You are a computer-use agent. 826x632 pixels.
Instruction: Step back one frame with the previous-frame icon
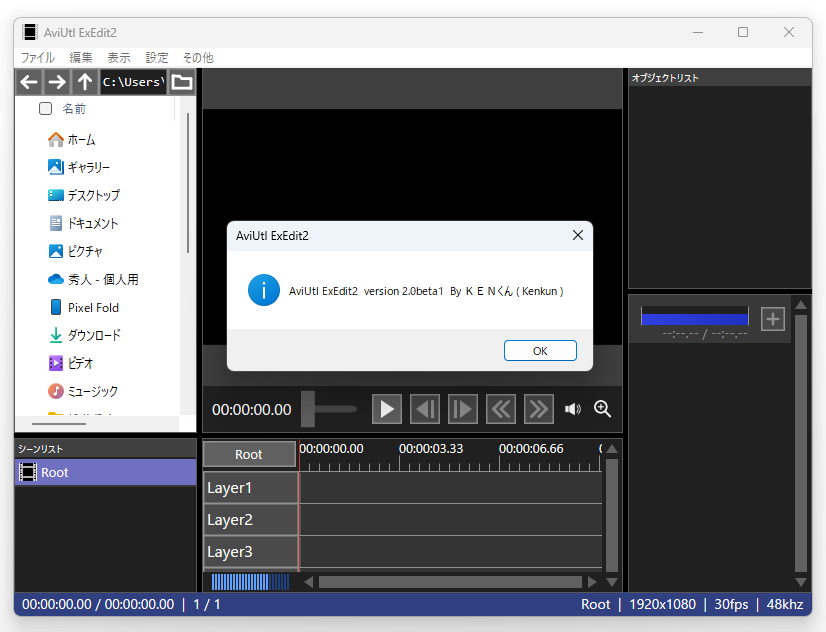424,408
